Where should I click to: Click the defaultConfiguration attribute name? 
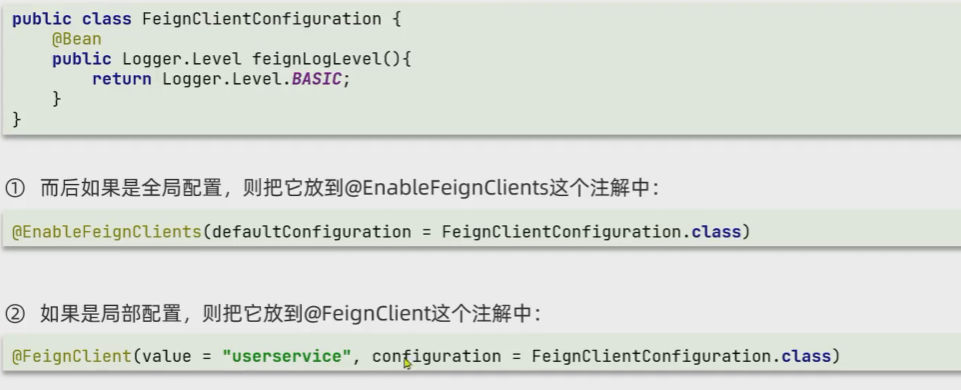pos(312,232)
